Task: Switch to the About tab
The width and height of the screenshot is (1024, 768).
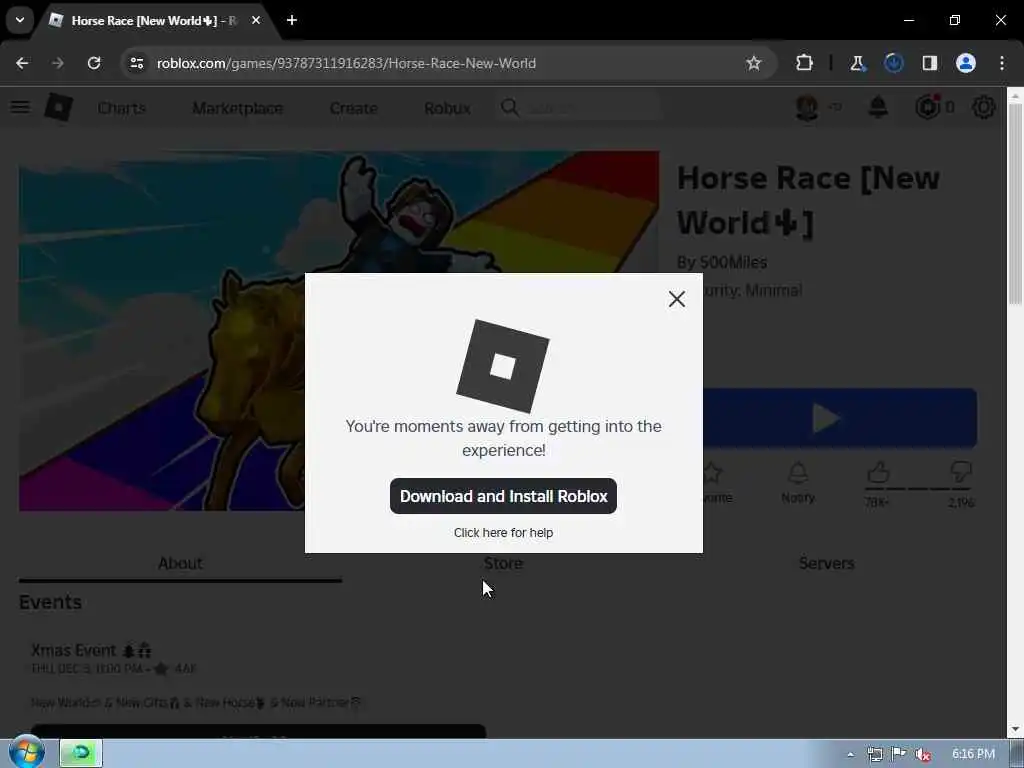Action: (180, 563)
